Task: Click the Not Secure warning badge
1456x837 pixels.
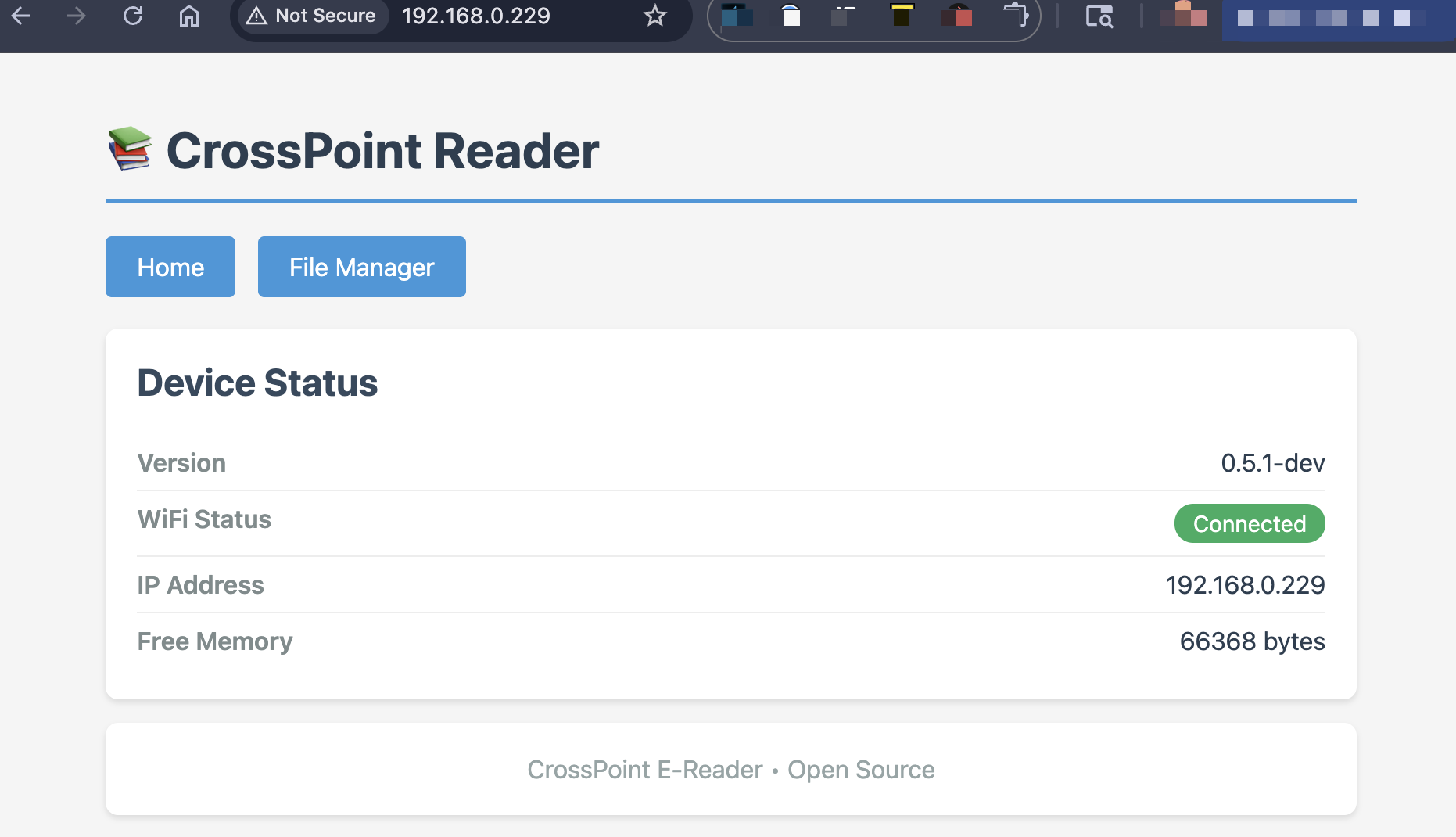Action: click(x=311, y=16)
